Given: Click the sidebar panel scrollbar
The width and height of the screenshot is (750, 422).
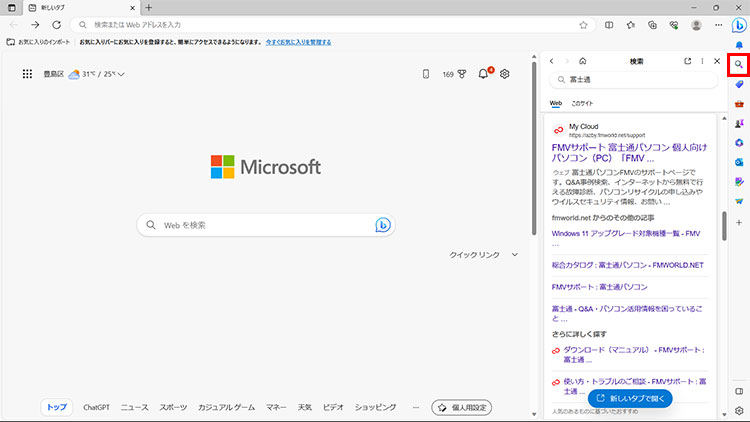Looking at the screenshot, I should click(x=725, y=222).
